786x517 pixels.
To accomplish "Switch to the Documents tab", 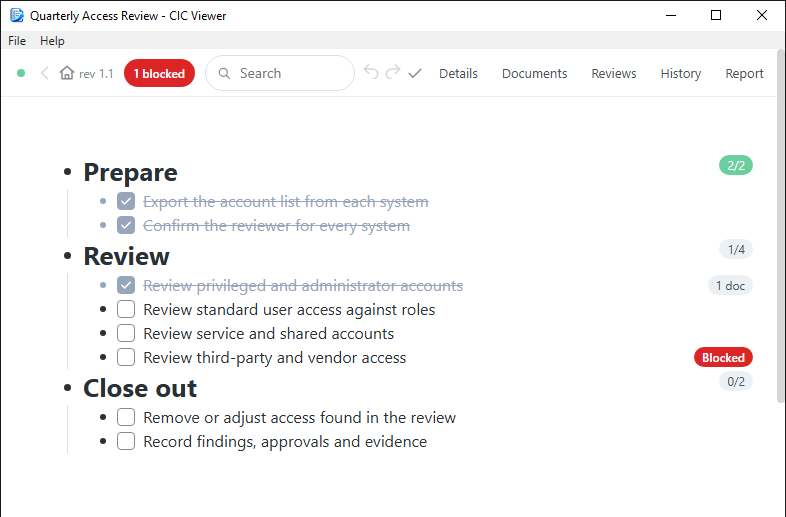I will click(x=534, y=73).
